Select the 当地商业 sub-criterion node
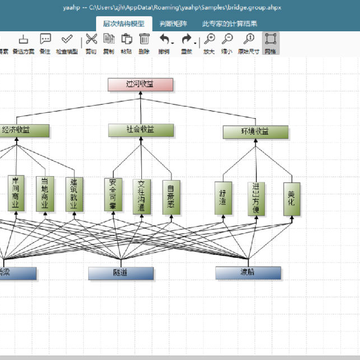 point(45,194)
